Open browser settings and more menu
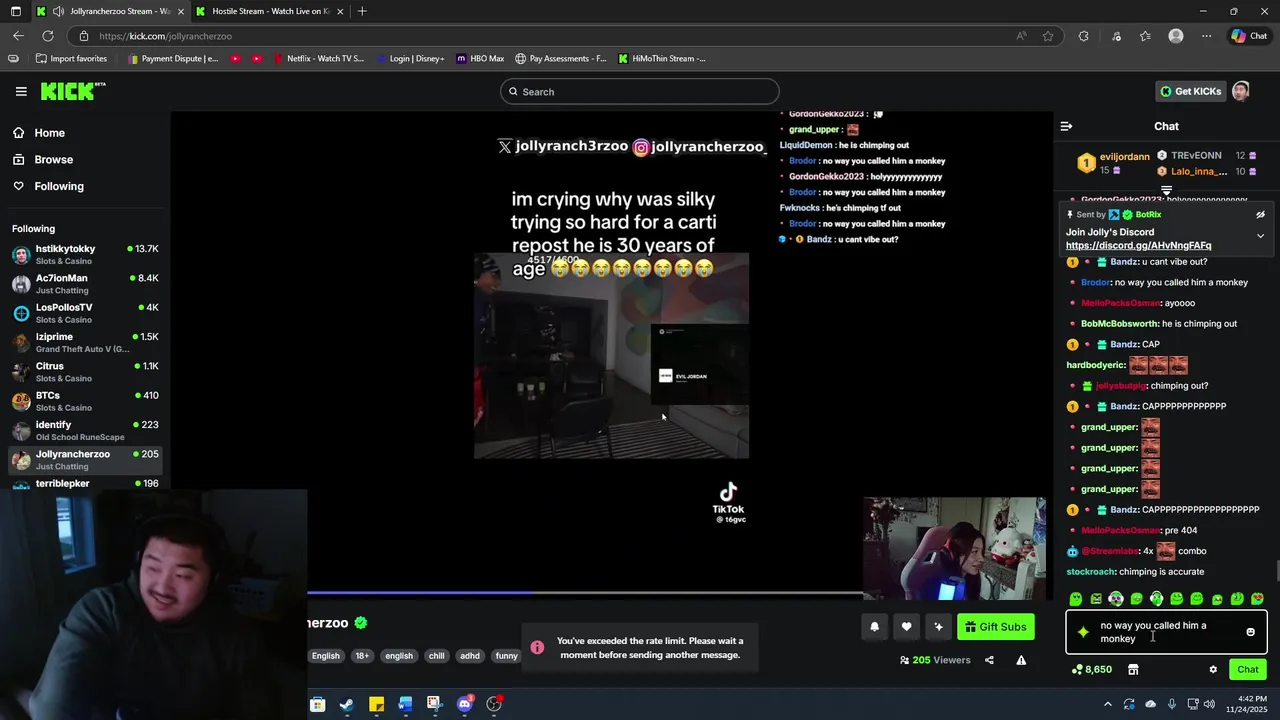Image resolution: width=1280 pixels, height=720 pixels. pos(1206,36)
